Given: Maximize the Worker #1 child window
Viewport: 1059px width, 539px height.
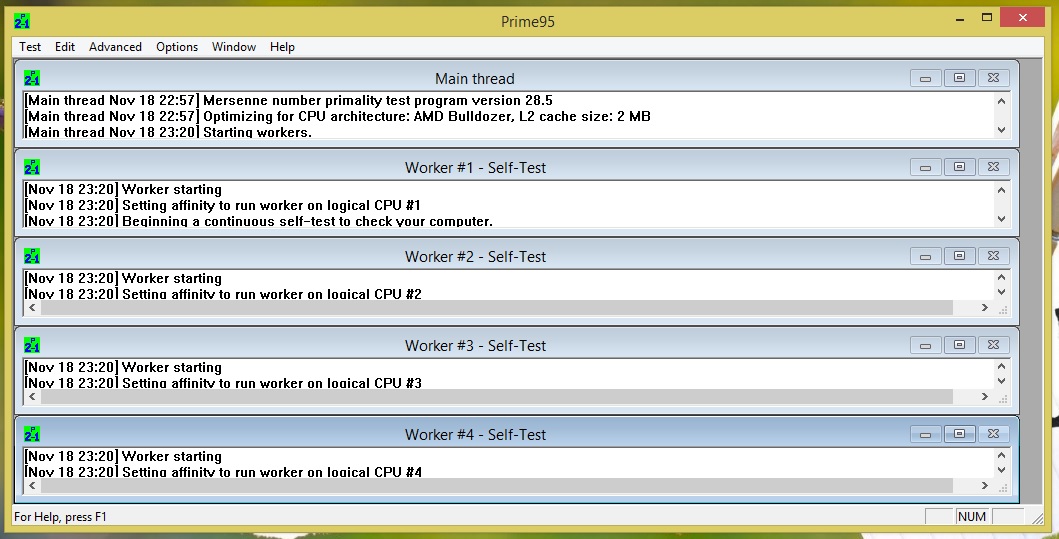Looking at the screenshot, I should (959, 167).
